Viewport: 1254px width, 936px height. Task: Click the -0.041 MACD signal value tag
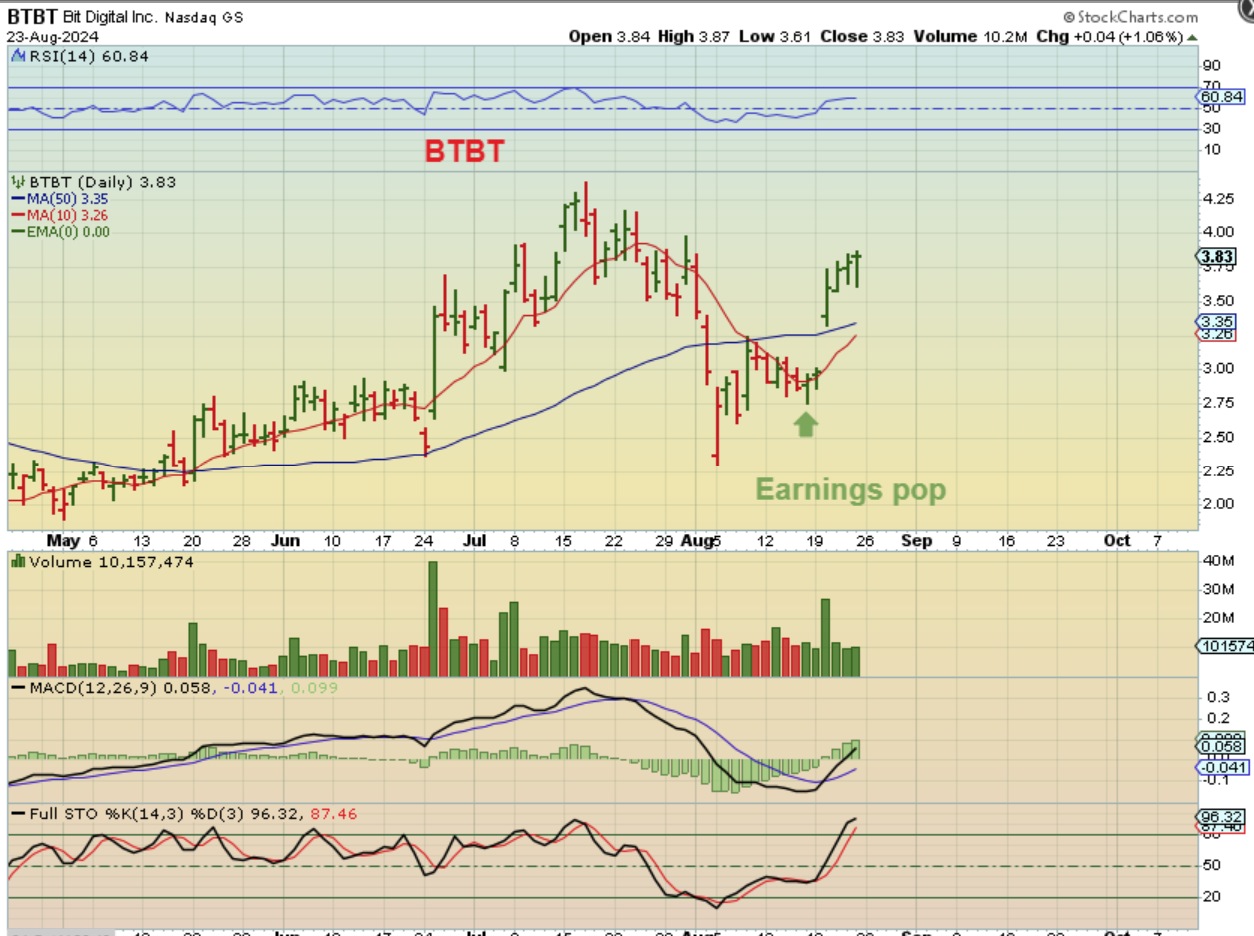(1221, 767)
